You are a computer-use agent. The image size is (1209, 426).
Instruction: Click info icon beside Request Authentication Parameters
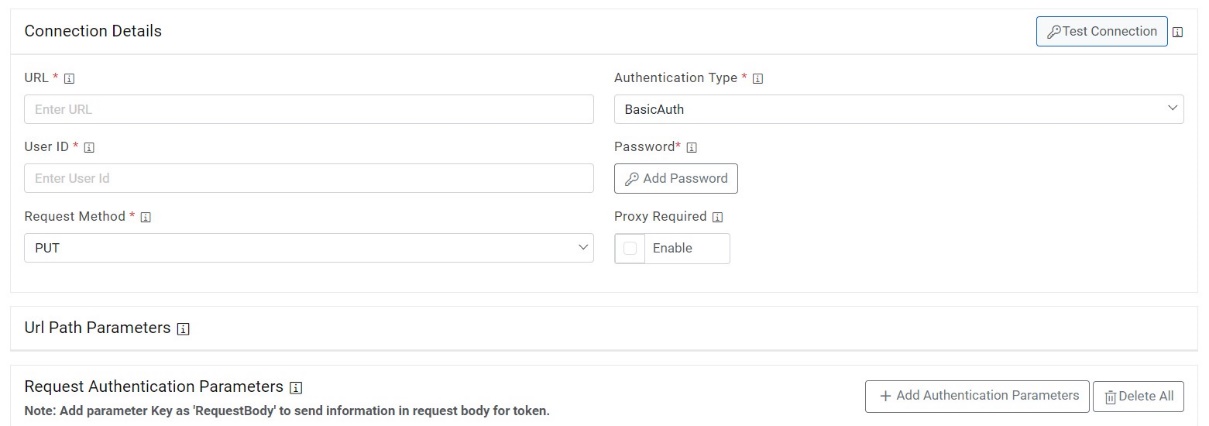295,386
